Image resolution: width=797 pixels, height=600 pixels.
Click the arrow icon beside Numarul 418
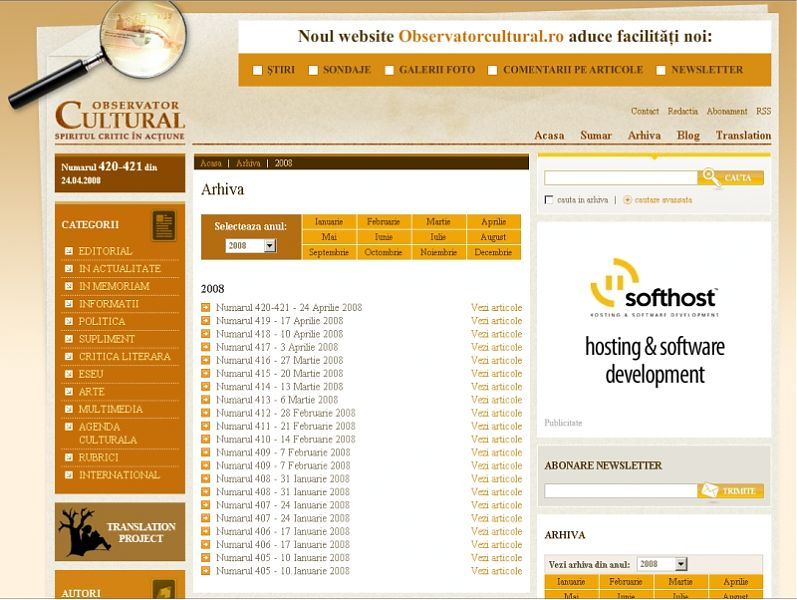[205, 334]
